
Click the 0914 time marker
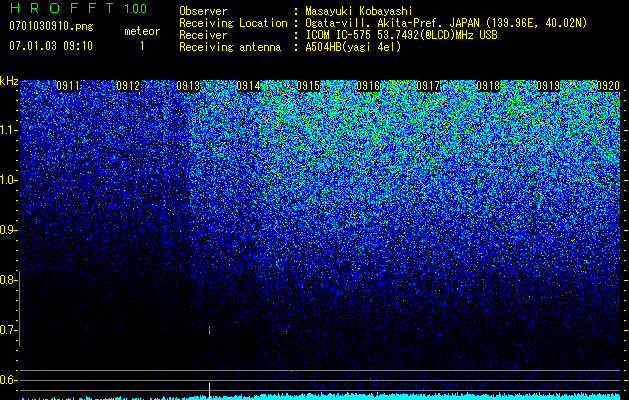pos(248,86)
